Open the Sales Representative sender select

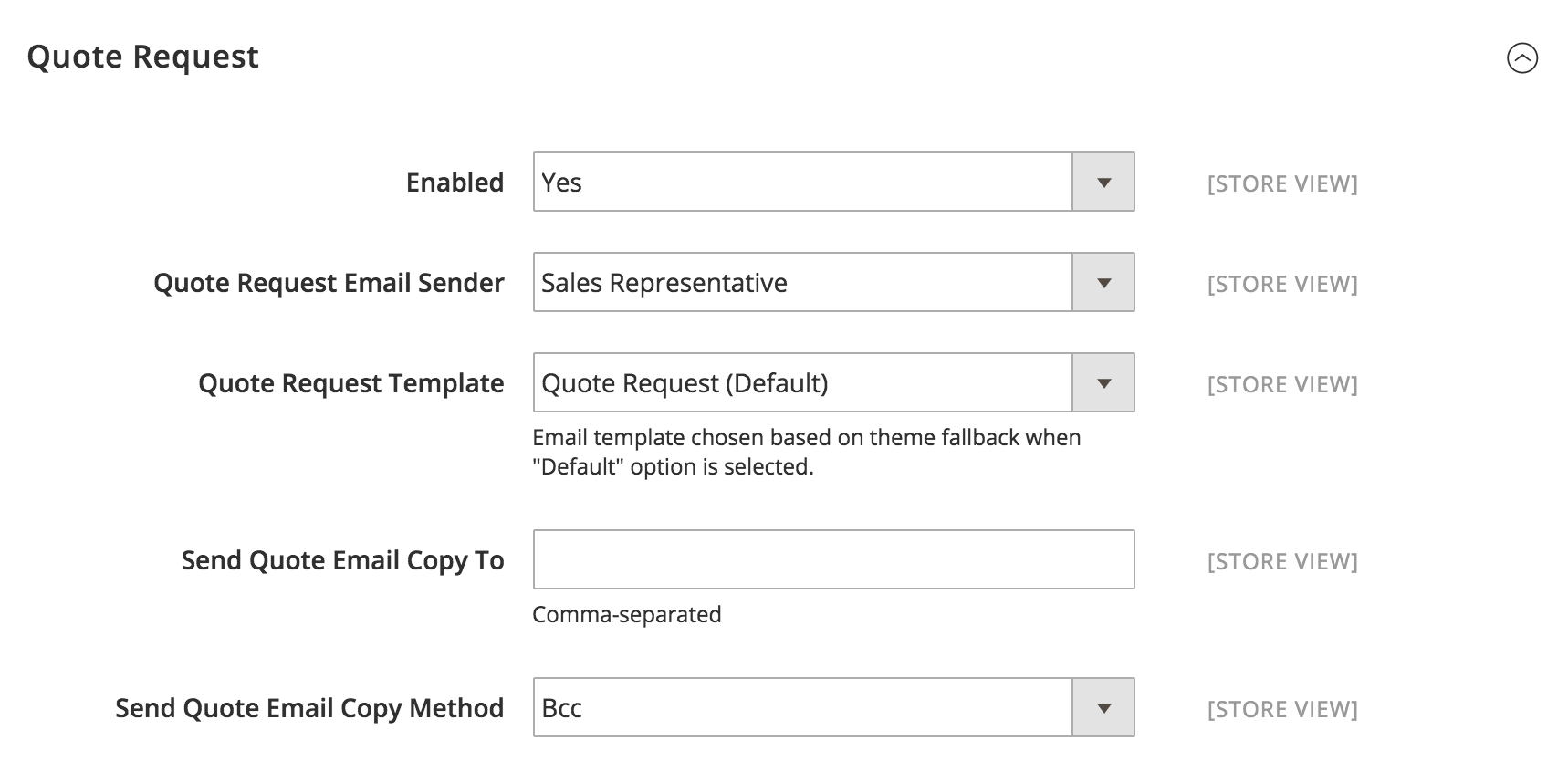801,283
